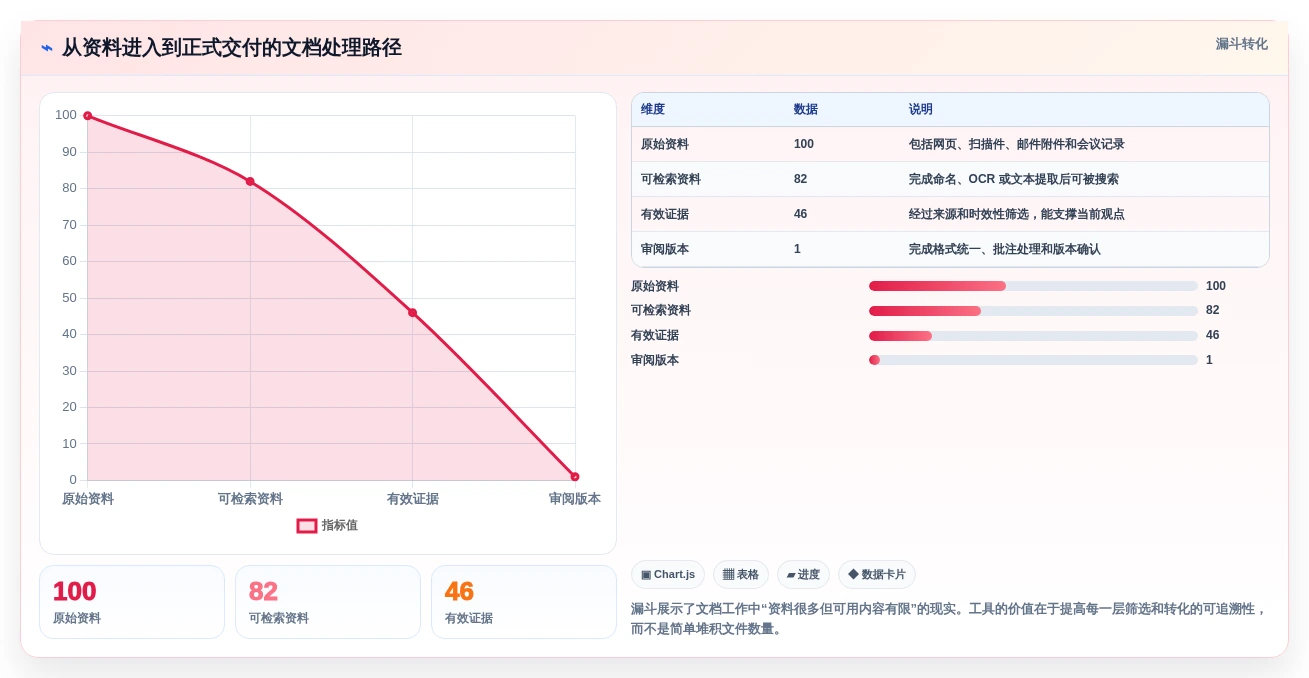Click the page title 从资料进入到正式交付的文档处理路径
Screen dimensions: 1309x678
point(232,48)
